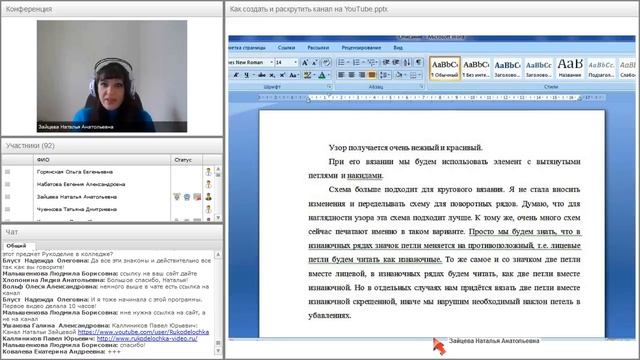The height and width of the screenshot is (360, 640).
Task: Open the rukodelochka-video.ru link in chat
Action: click(147, 339)
